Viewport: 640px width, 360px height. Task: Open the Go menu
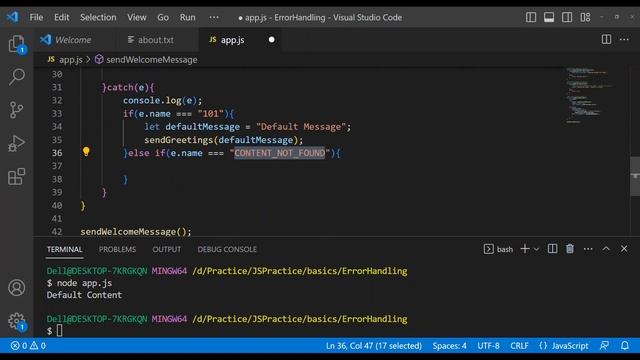click(x=163, y=17)
